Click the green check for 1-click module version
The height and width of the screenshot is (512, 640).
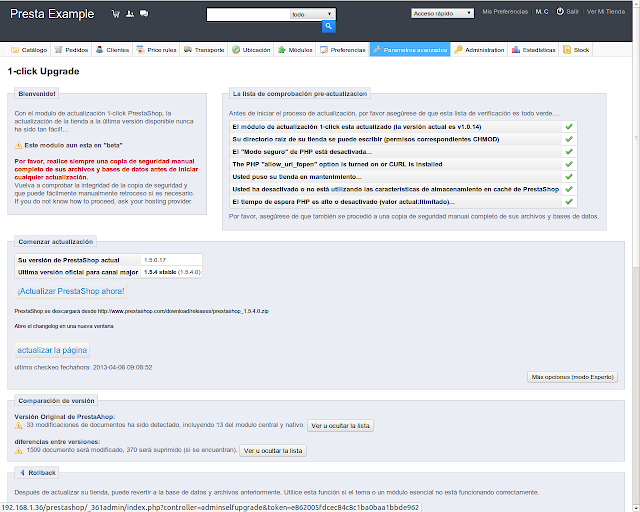[x=569, y=127]
